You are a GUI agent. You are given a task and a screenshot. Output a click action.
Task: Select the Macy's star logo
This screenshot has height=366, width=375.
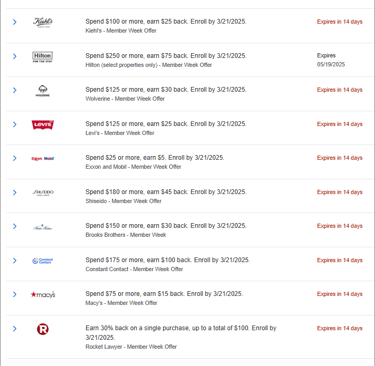[x=43, y=294]
